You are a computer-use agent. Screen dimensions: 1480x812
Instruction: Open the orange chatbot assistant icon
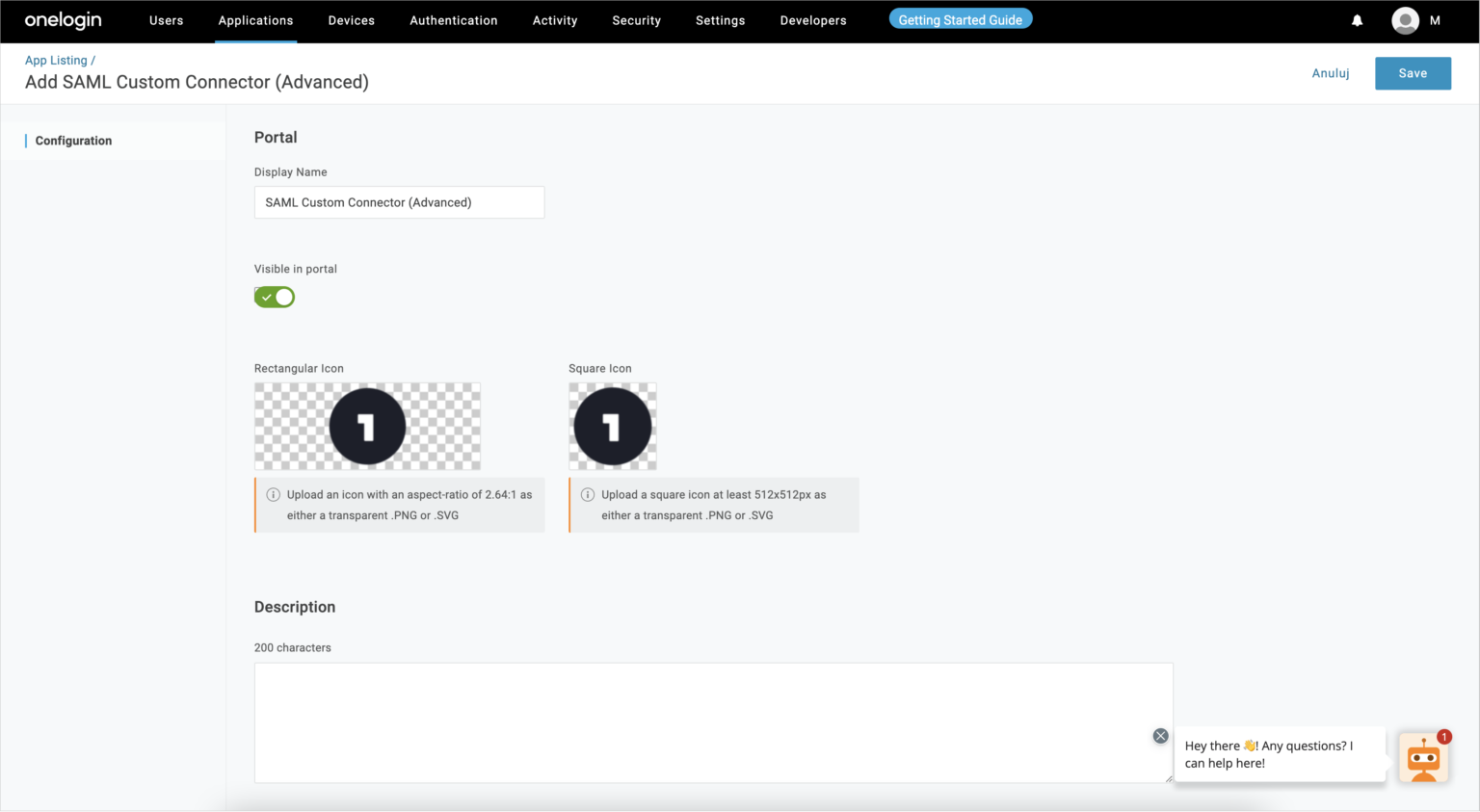tap(1423, 758)
